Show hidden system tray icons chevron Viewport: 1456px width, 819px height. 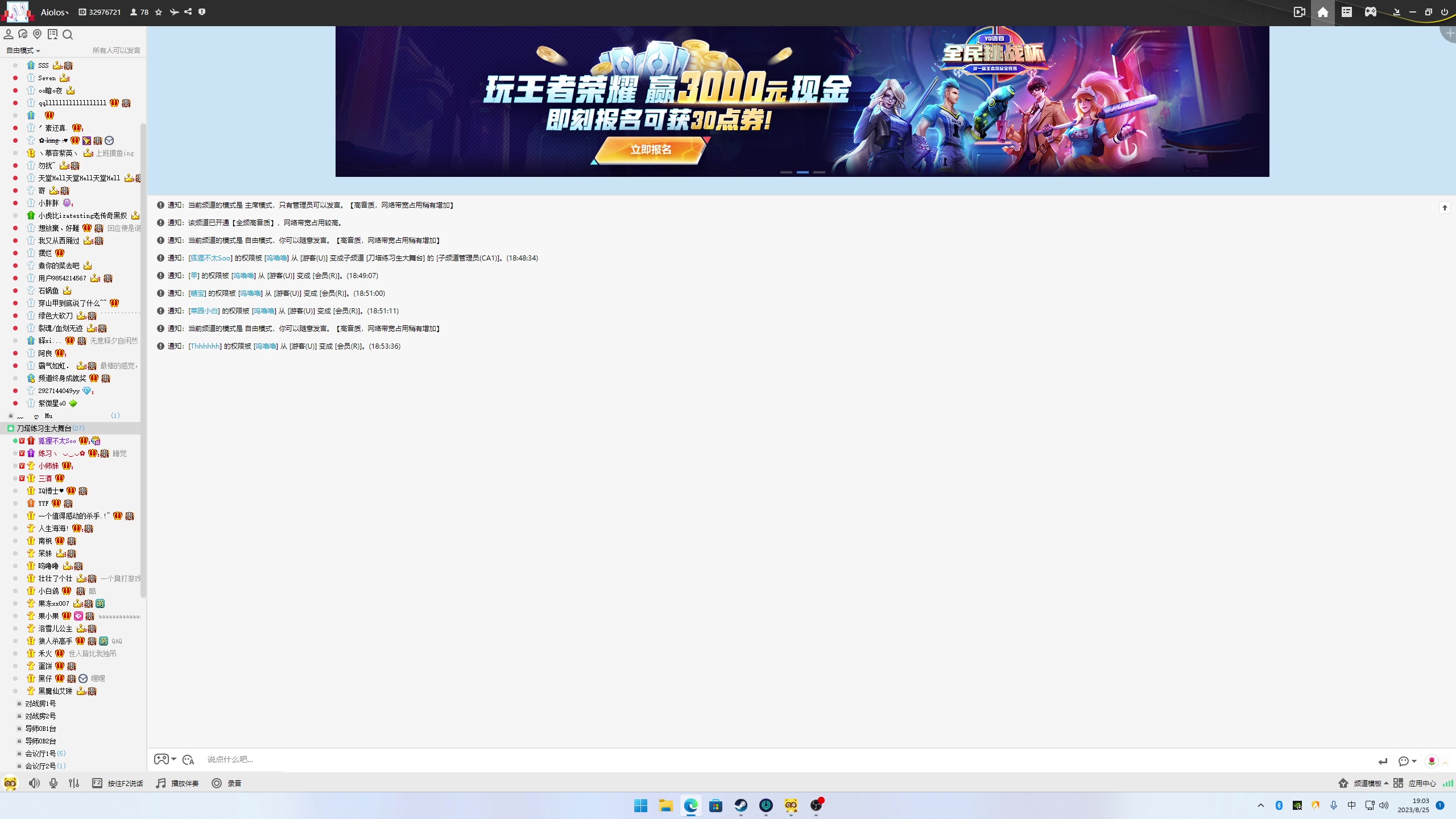[x=1261, y=805]
